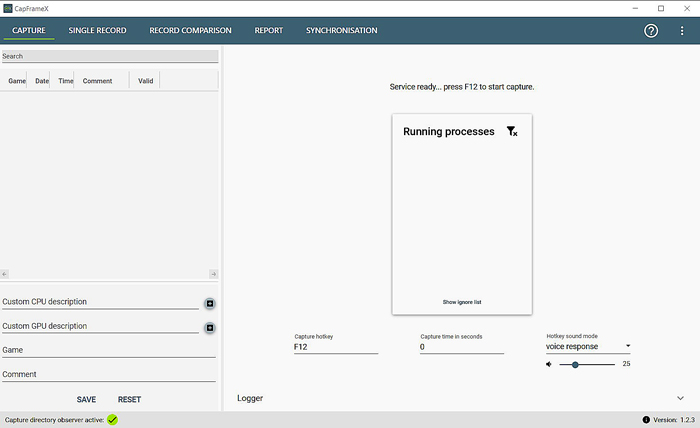Click 'Capture directory observer active:' status text

click(54, 420)
